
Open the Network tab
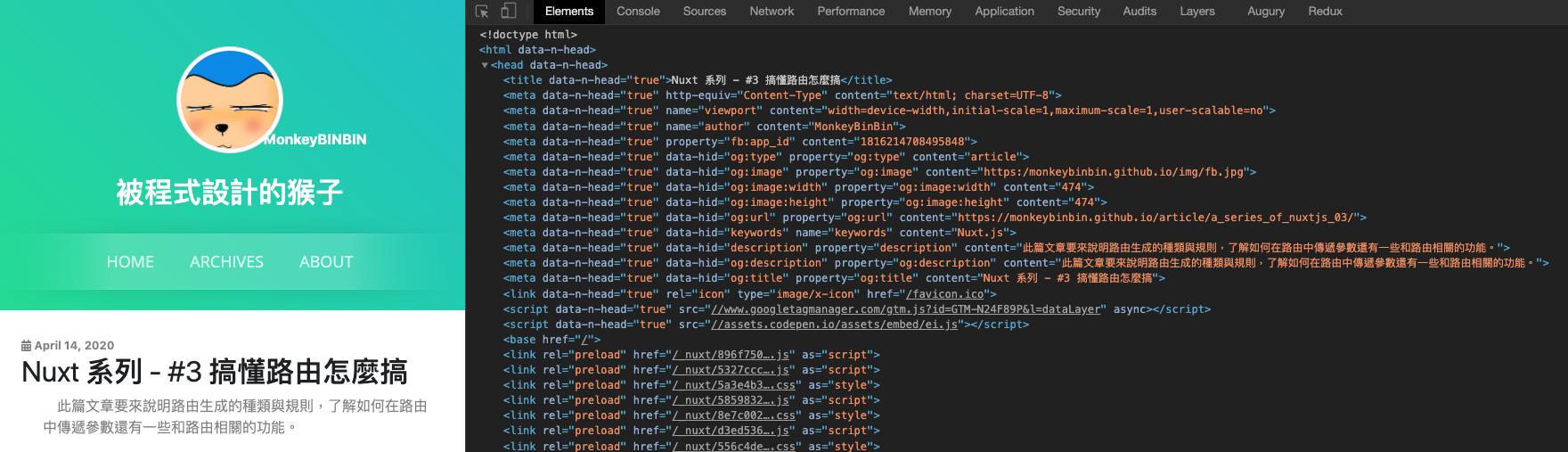(772, 12)
